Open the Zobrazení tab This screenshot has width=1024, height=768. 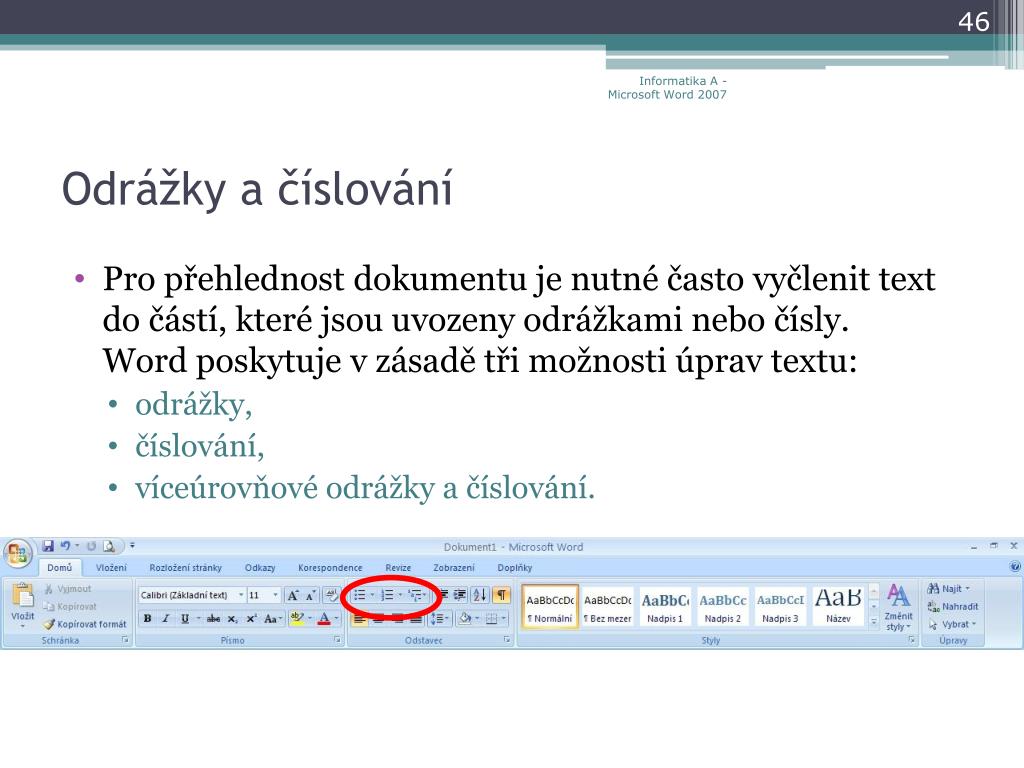(x=454, y=568)
